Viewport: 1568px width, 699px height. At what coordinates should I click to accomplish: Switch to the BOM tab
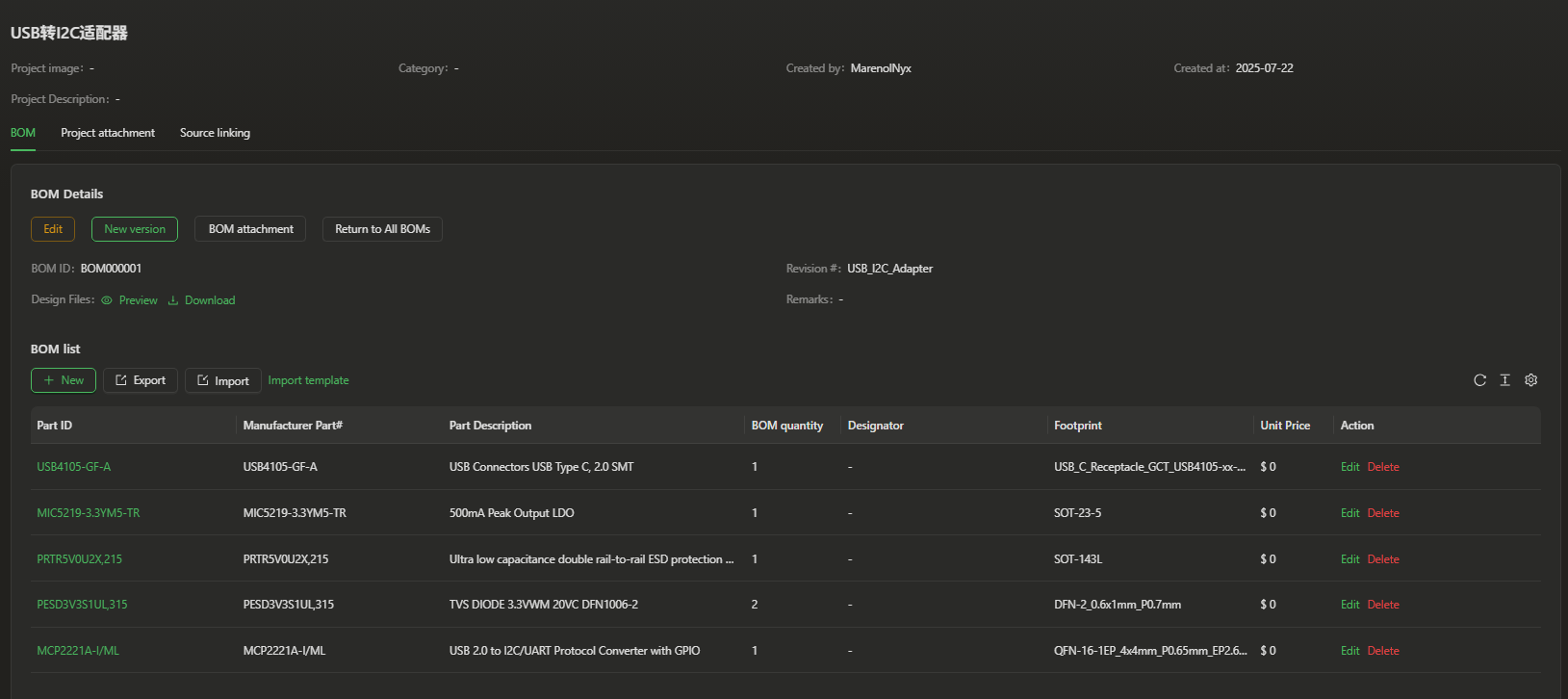click(x=23, y=133)
